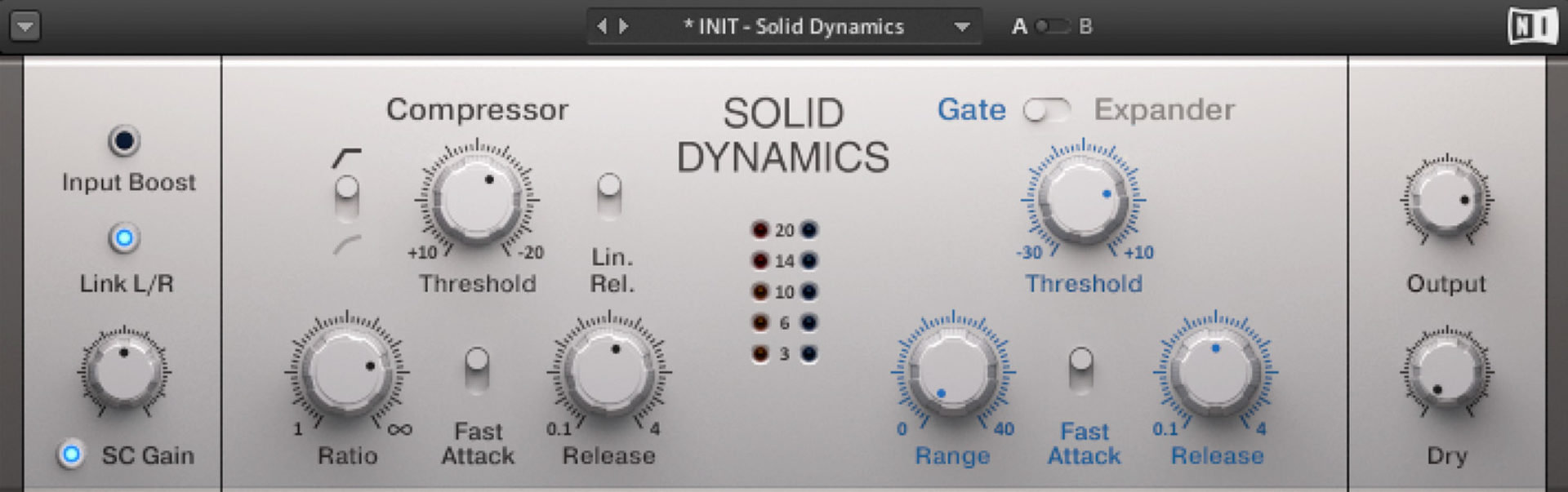Click the Expander label
Viewport: 1568px width, 492px height.
click(x=1165, y=109)
